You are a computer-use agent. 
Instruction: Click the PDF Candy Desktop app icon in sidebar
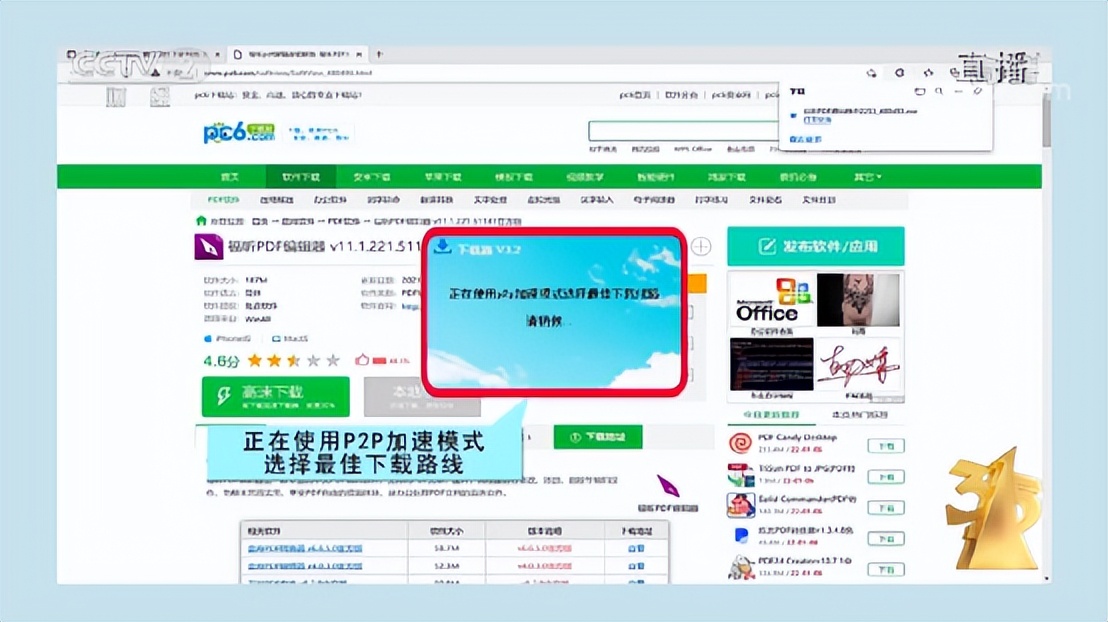tap(739, 444)
